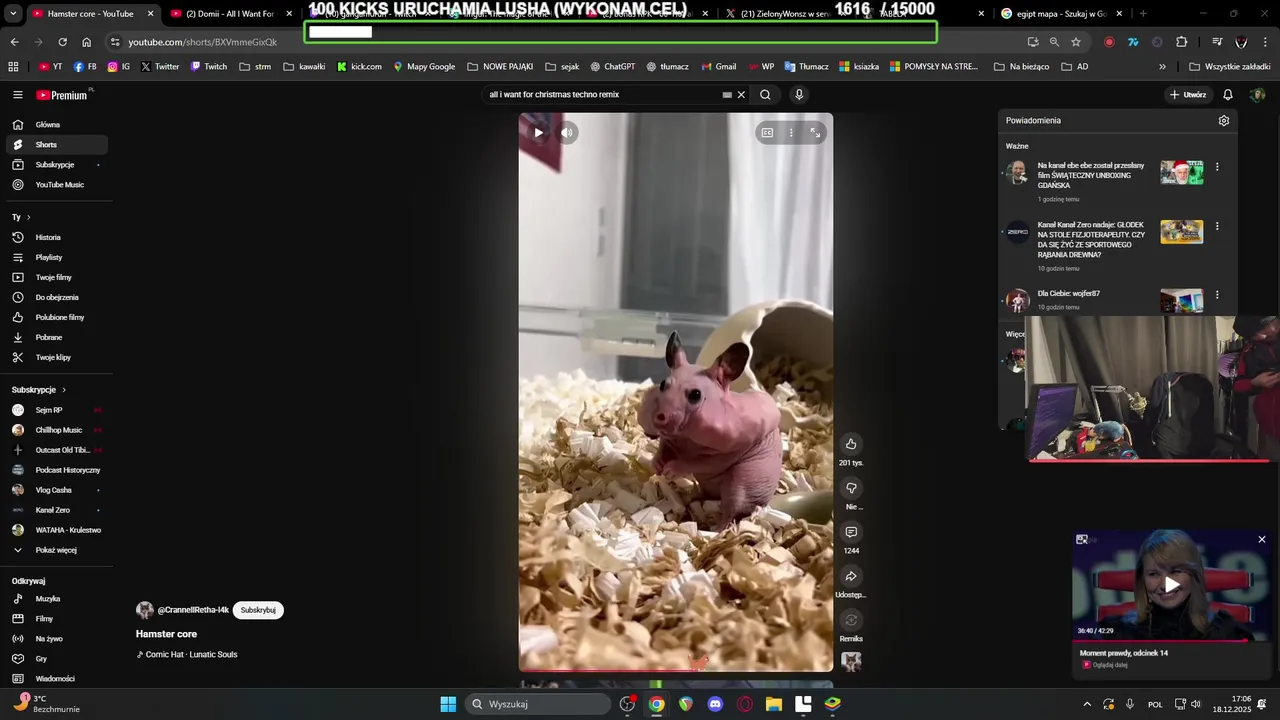Open Do obejrzenia watch later list
Image resolution: width=1280 pixels, height=720 pixels.
click(x=57, y=298)
